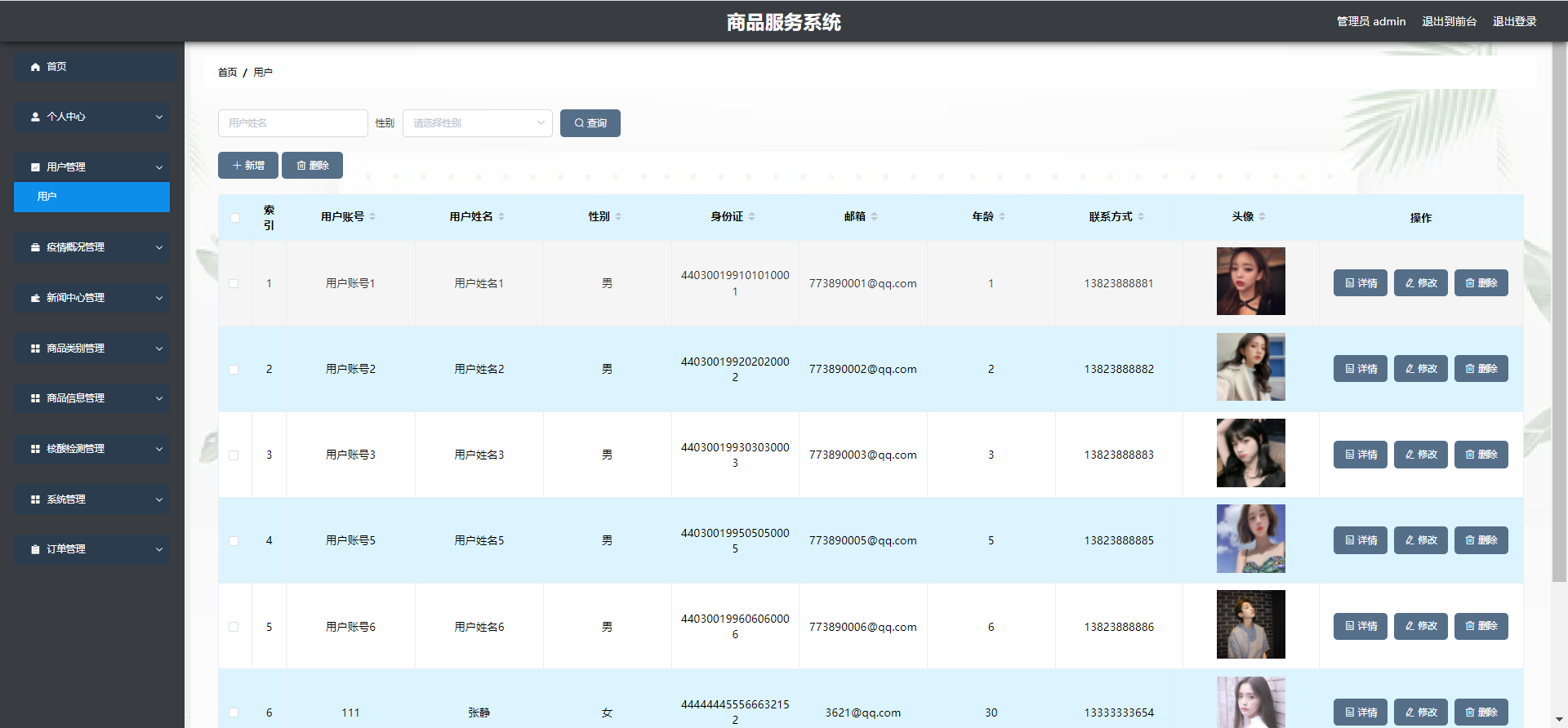Click the 疫情概况管理 sidebar icon
This screenshot has width=1568, height=728.
[x=35, y=247]
